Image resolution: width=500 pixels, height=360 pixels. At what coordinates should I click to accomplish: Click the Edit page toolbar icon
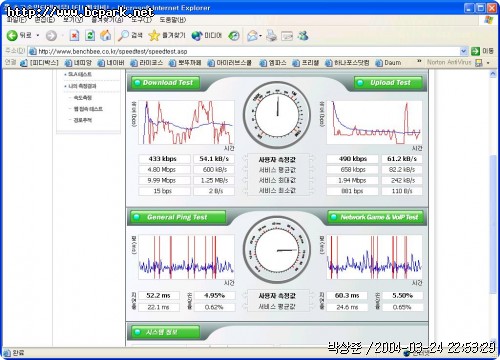tap(287, 36)
